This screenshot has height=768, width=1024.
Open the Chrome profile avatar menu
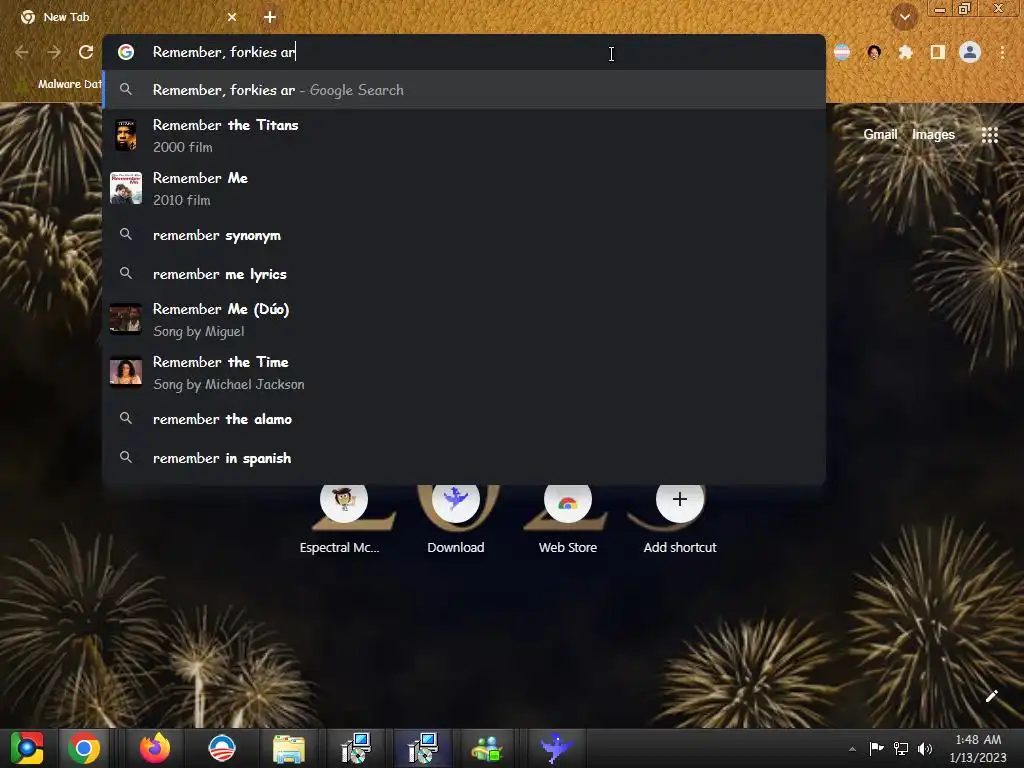(x=970, y=52)
